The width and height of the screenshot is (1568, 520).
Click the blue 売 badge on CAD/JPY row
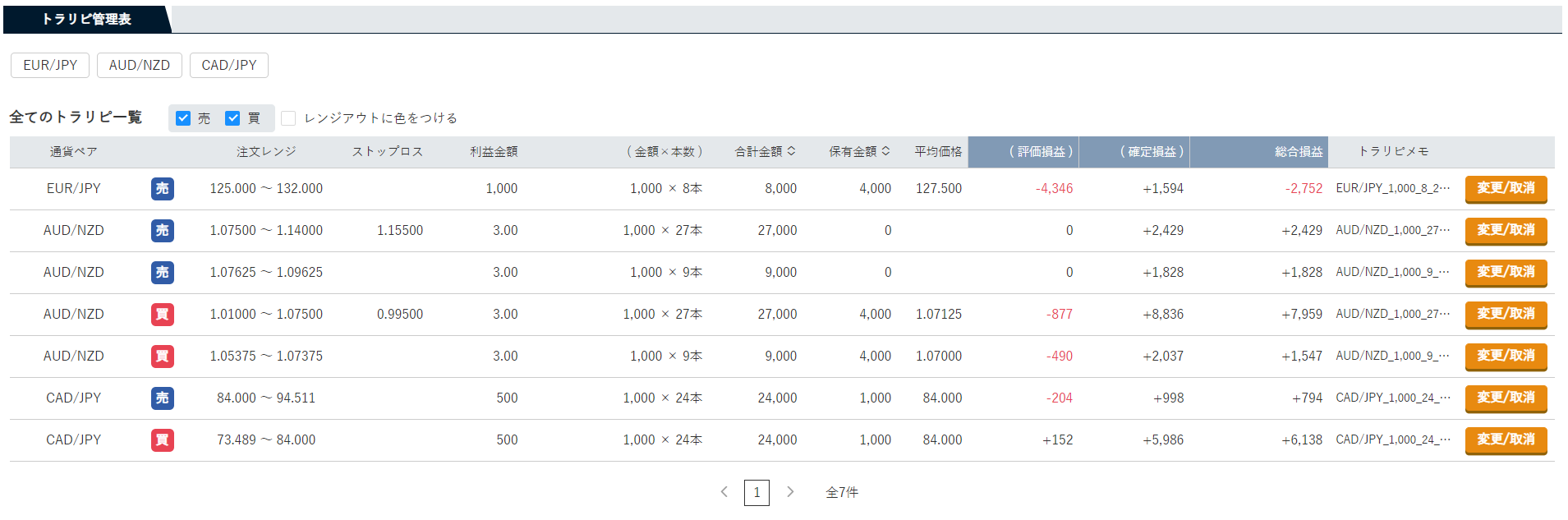[163, 398]
